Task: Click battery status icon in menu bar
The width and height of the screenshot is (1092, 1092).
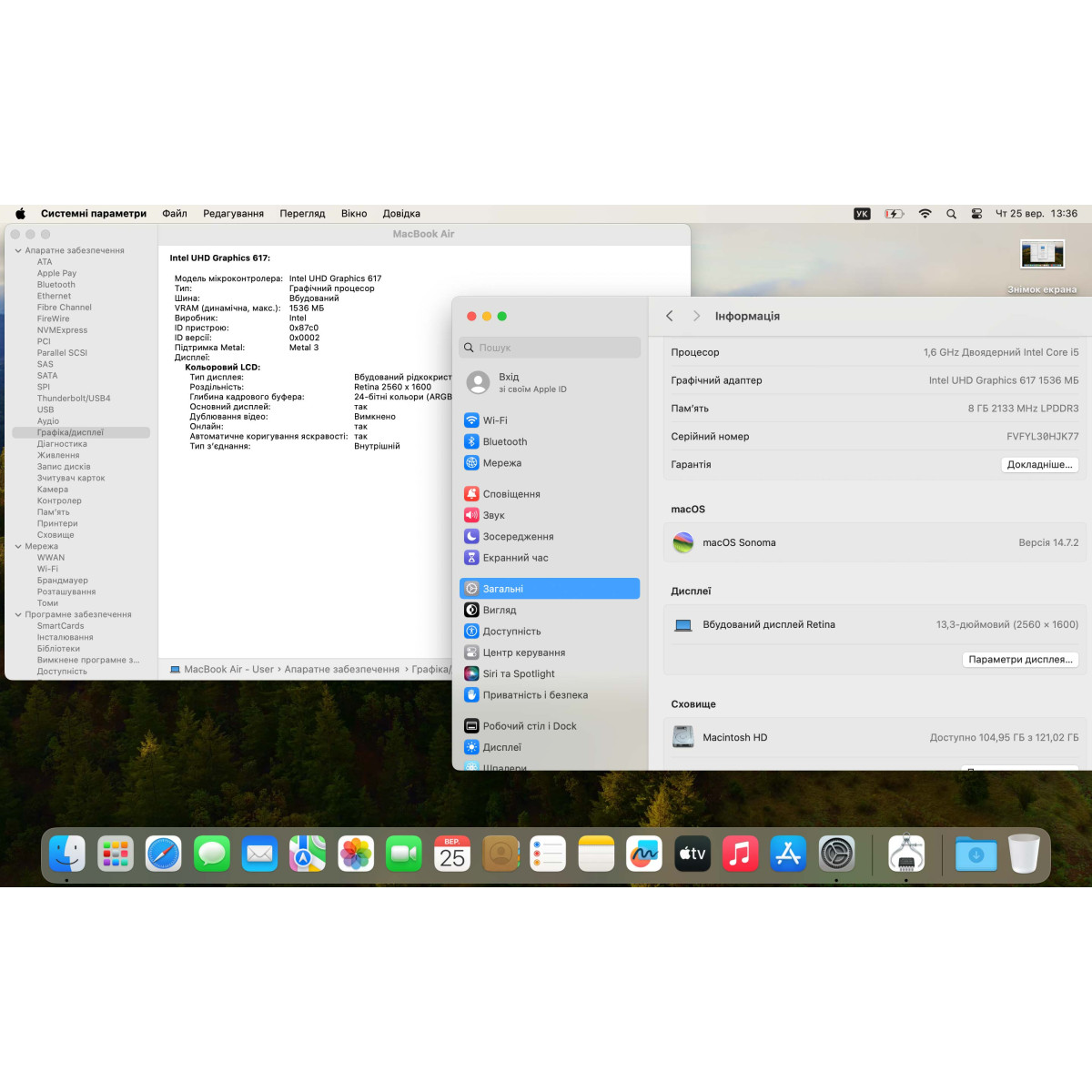Action: point(895,214)
